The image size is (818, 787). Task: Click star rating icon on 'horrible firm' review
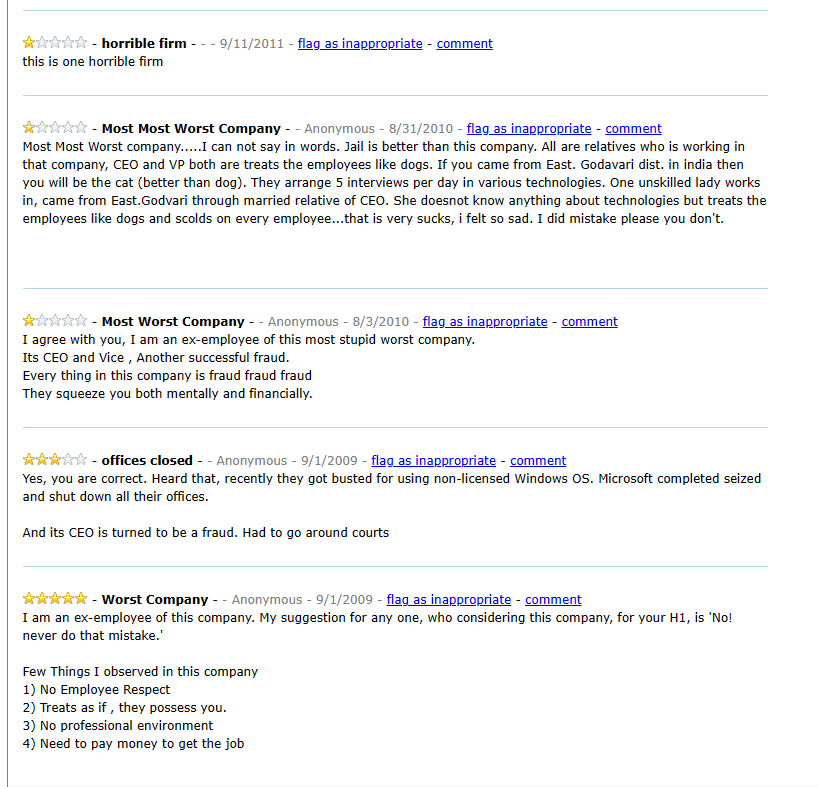click(x=55, y=43)
